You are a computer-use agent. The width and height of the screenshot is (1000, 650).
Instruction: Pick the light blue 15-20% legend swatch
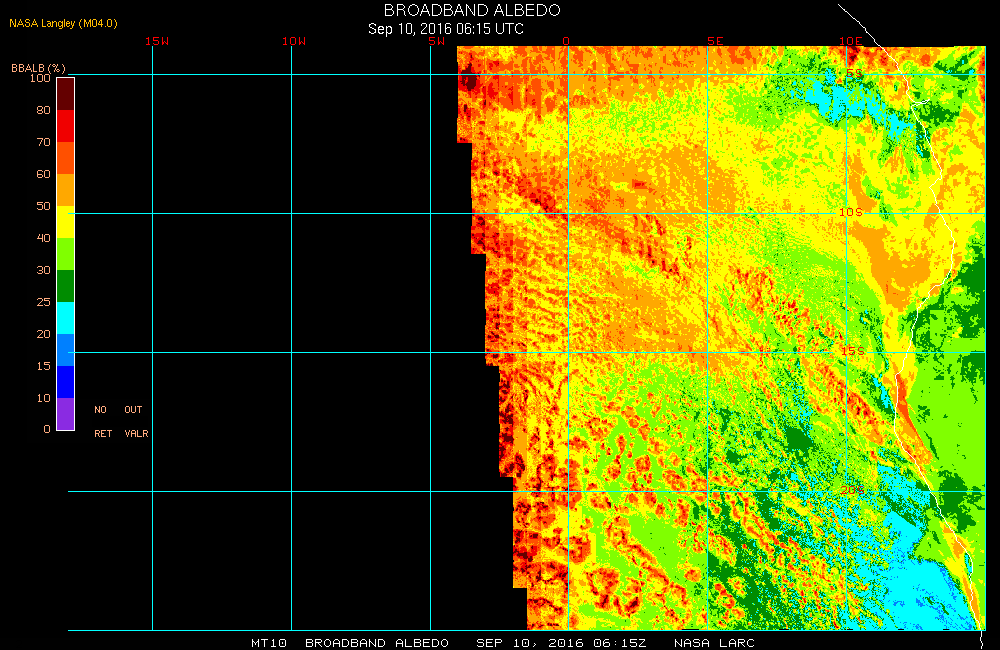tap(66, 350)
